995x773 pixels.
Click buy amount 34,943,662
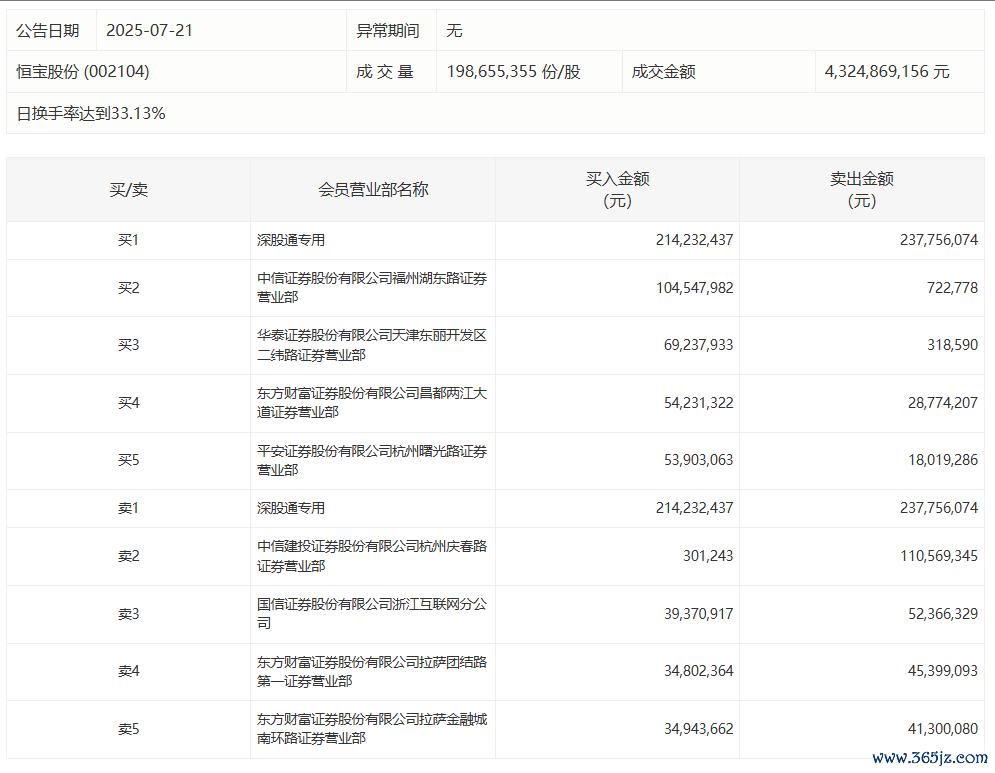coord(698,729)
